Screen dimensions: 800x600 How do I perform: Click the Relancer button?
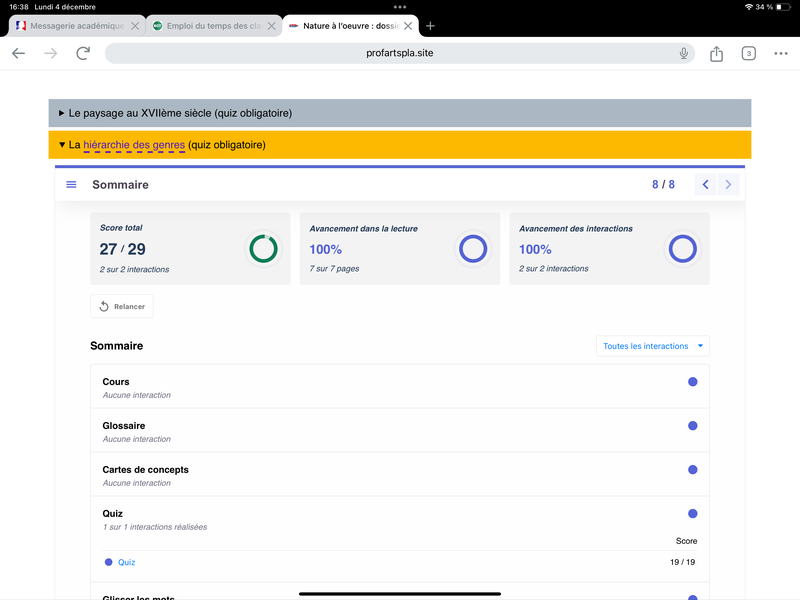click(x=122, y=307)
